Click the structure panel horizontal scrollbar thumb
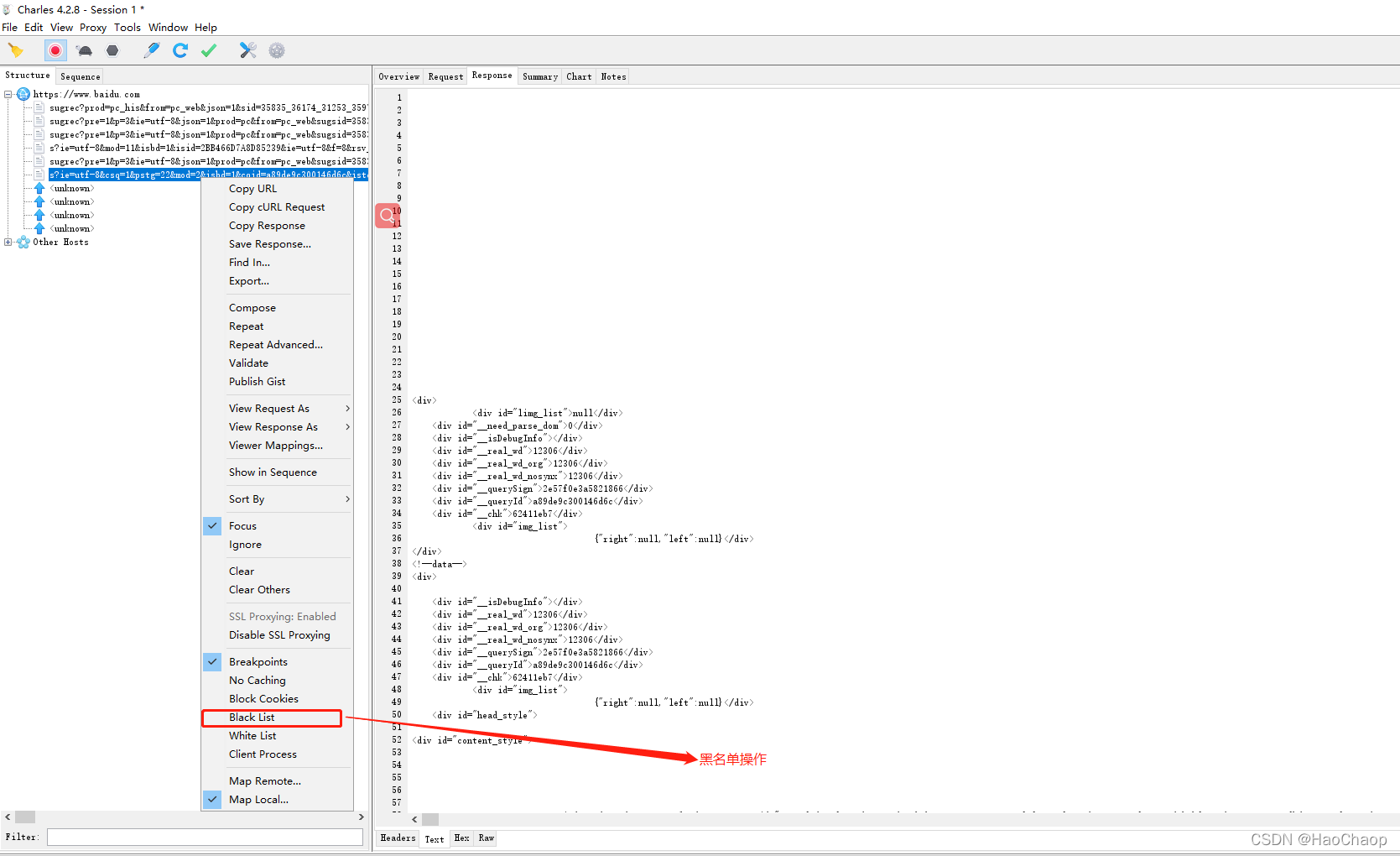 click(25, 817)
